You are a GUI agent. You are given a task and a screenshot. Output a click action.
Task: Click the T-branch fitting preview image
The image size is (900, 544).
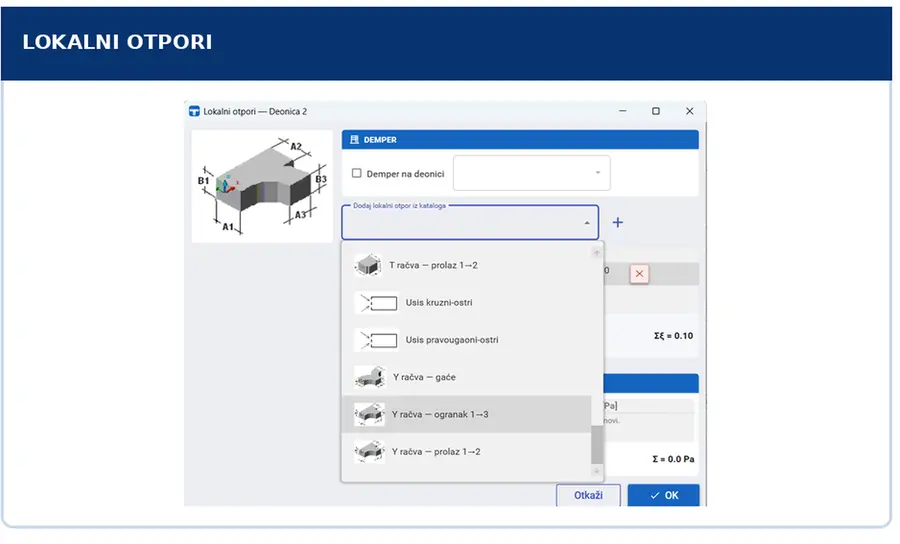(x=262, y=186)
